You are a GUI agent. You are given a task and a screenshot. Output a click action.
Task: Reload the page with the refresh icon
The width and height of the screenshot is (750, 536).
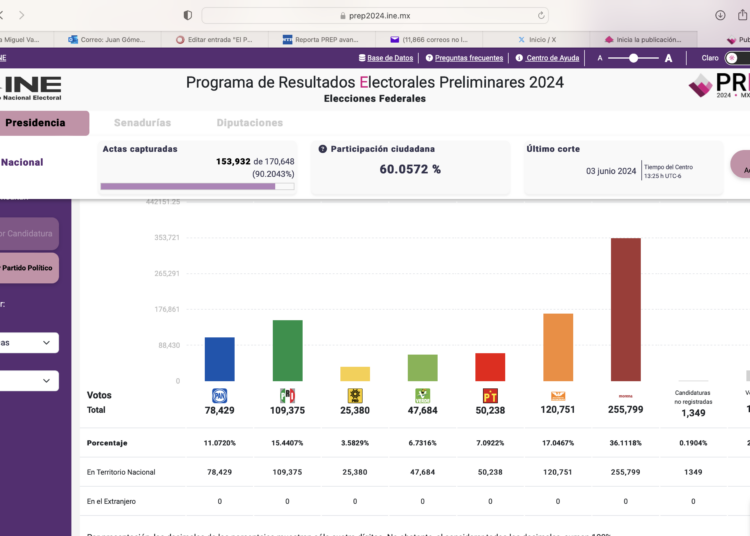[x=542, y=15]
